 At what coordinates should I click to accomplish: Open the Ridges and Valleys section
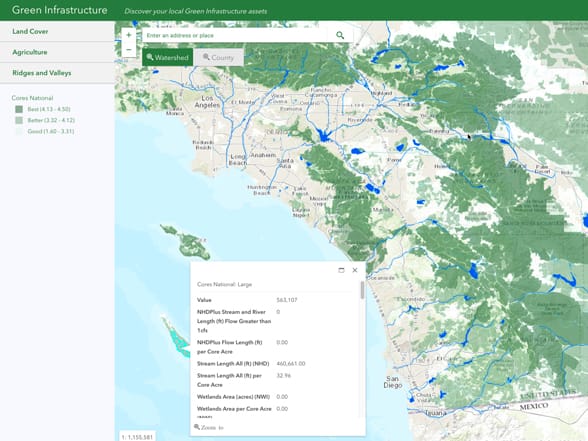(x=57, y=73)
